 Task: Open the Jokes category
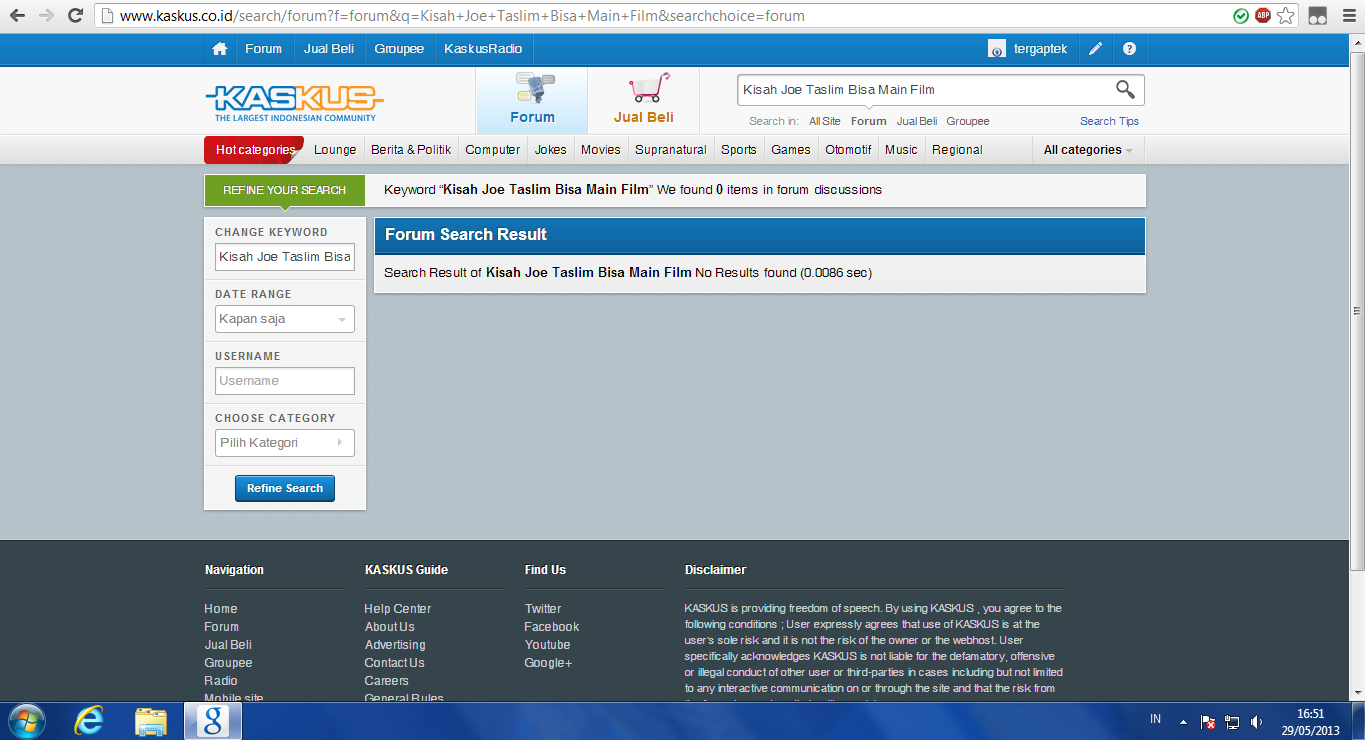pos(551,150)
